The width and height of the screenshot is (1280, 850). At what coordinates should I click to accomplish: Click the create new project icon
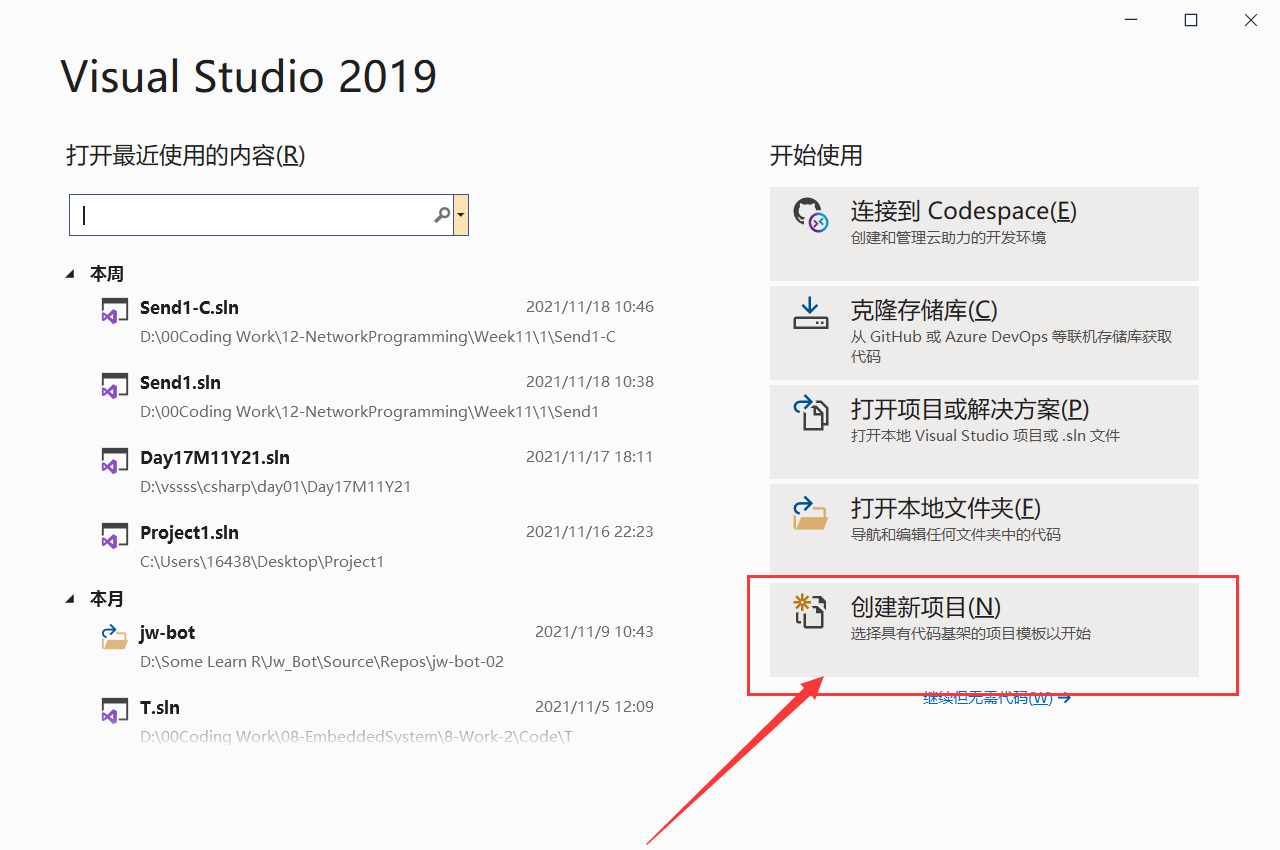click(x=809, y=611)
